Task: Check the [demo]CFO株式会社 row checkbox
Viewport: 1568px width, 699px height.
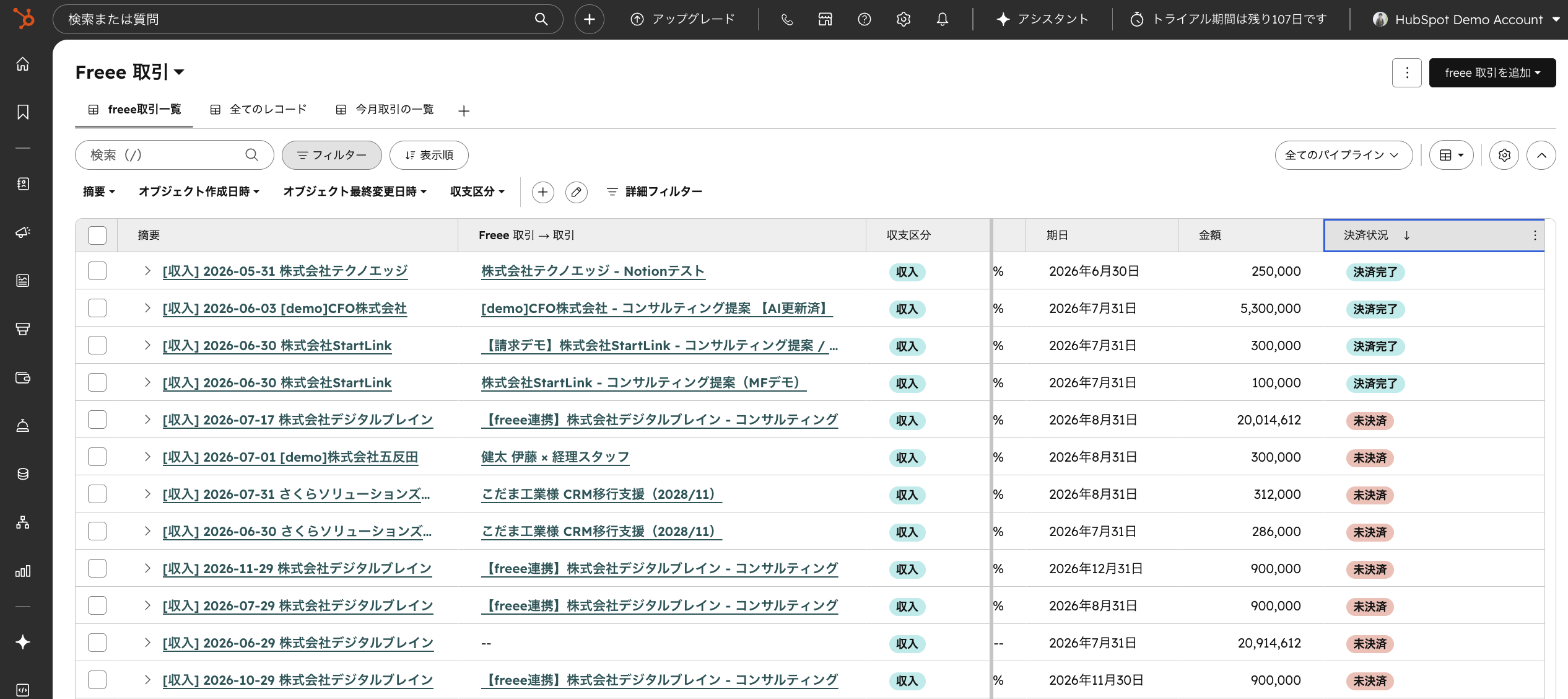Action: [x=97, y=308]
